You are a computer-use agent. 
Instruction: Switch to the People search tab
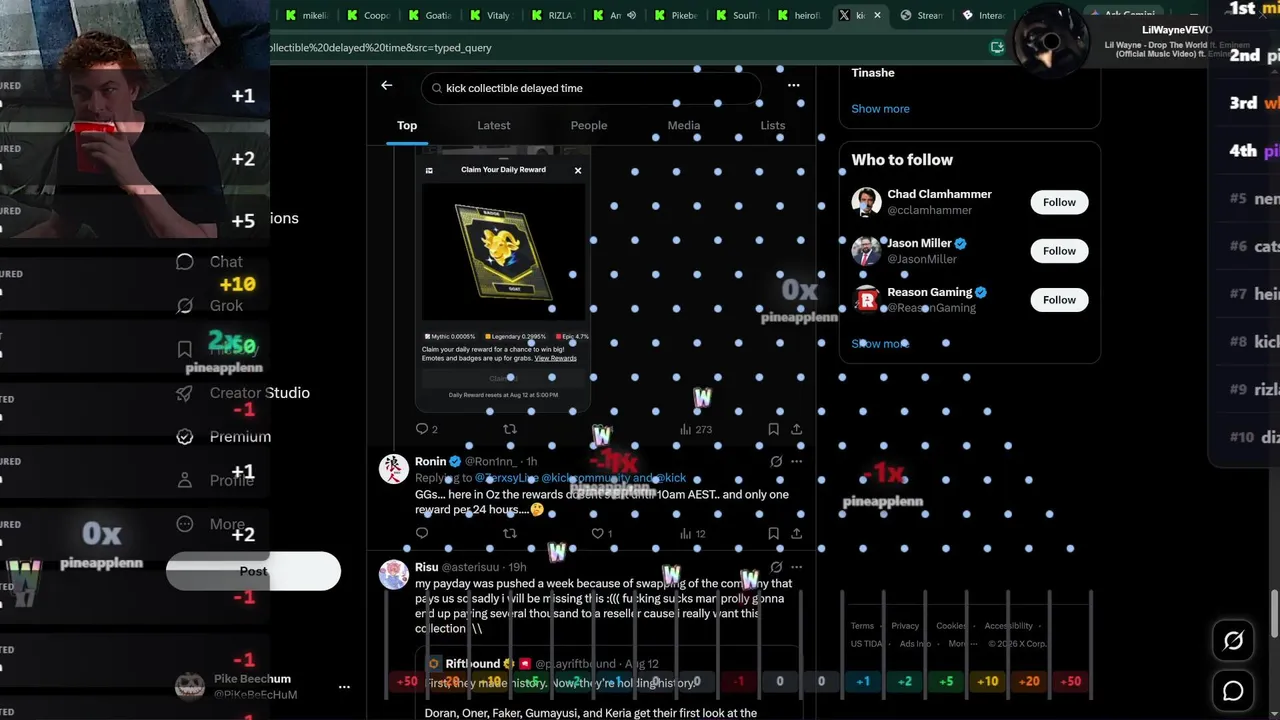pos(589,126)
